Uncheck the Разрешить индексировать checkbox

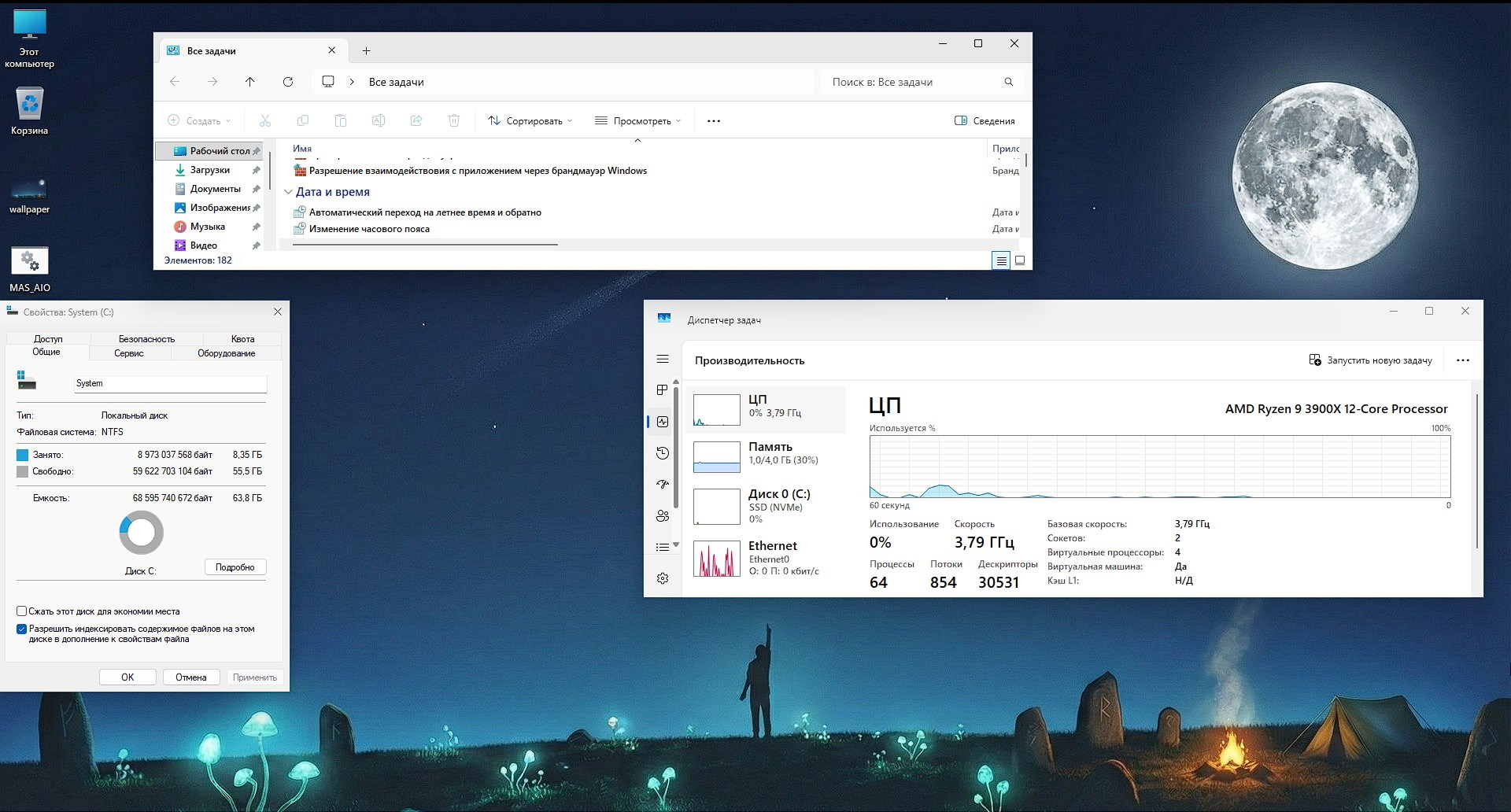pos(20,629)
